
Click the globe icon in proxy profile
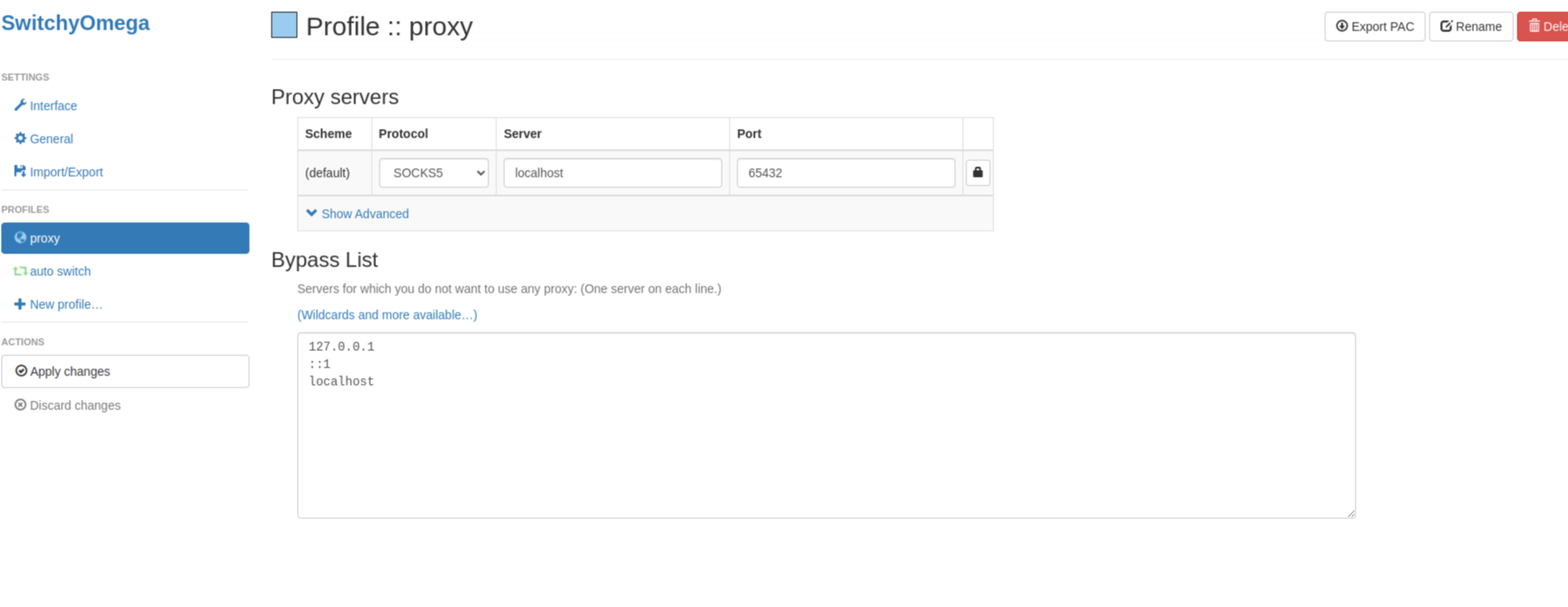20,238
